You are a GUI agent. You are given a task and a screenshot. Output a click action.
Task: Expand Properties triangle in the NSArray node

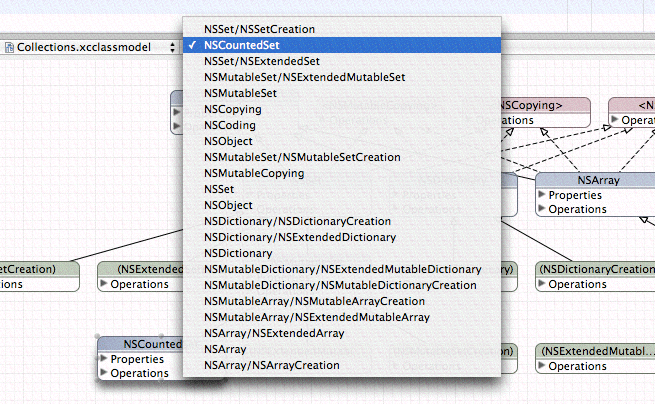coord(543,195)
